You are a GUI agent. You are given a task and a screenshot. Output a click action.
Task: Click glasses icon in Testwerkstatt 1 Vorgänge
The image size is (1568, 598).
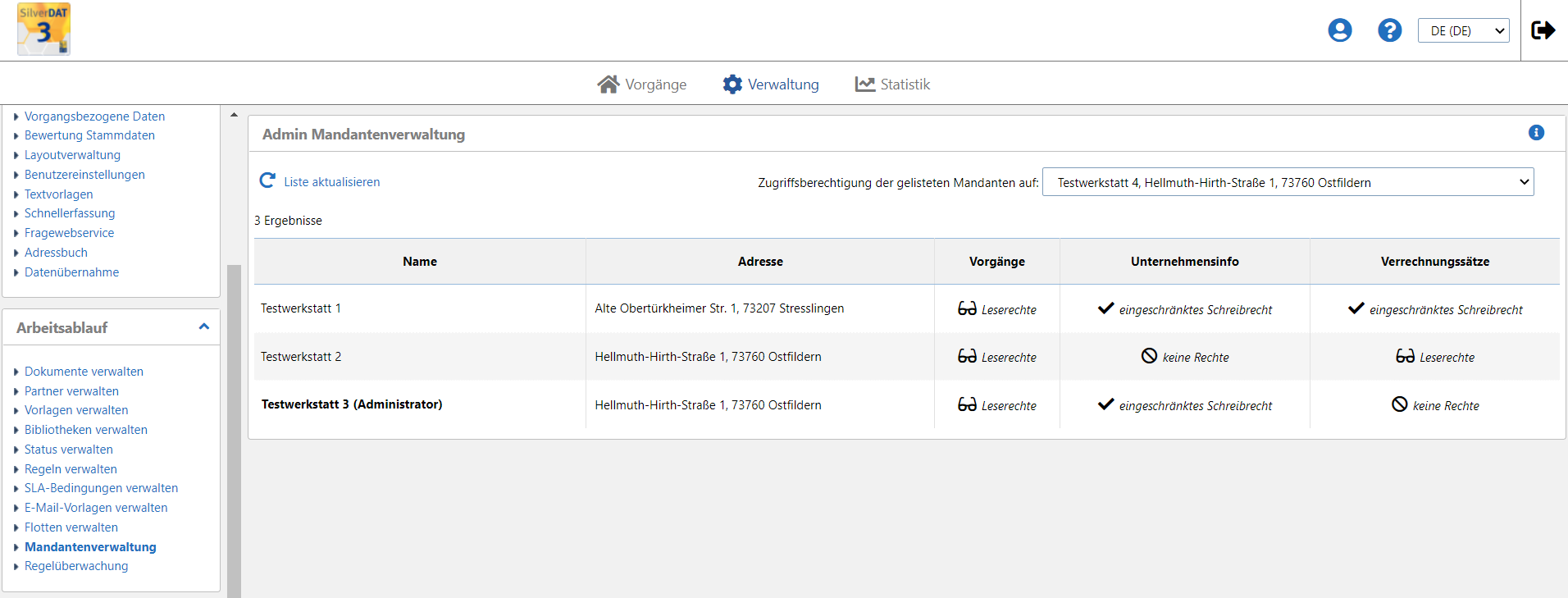(x=967, y=308)
